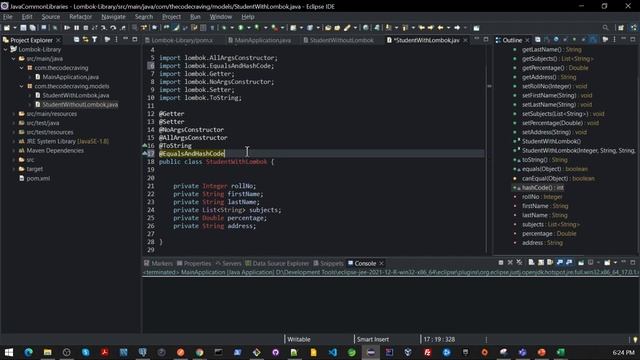Click the Save toolbar icon
The height and width of the screenshot is (360, 640).
tap(23, 28)
